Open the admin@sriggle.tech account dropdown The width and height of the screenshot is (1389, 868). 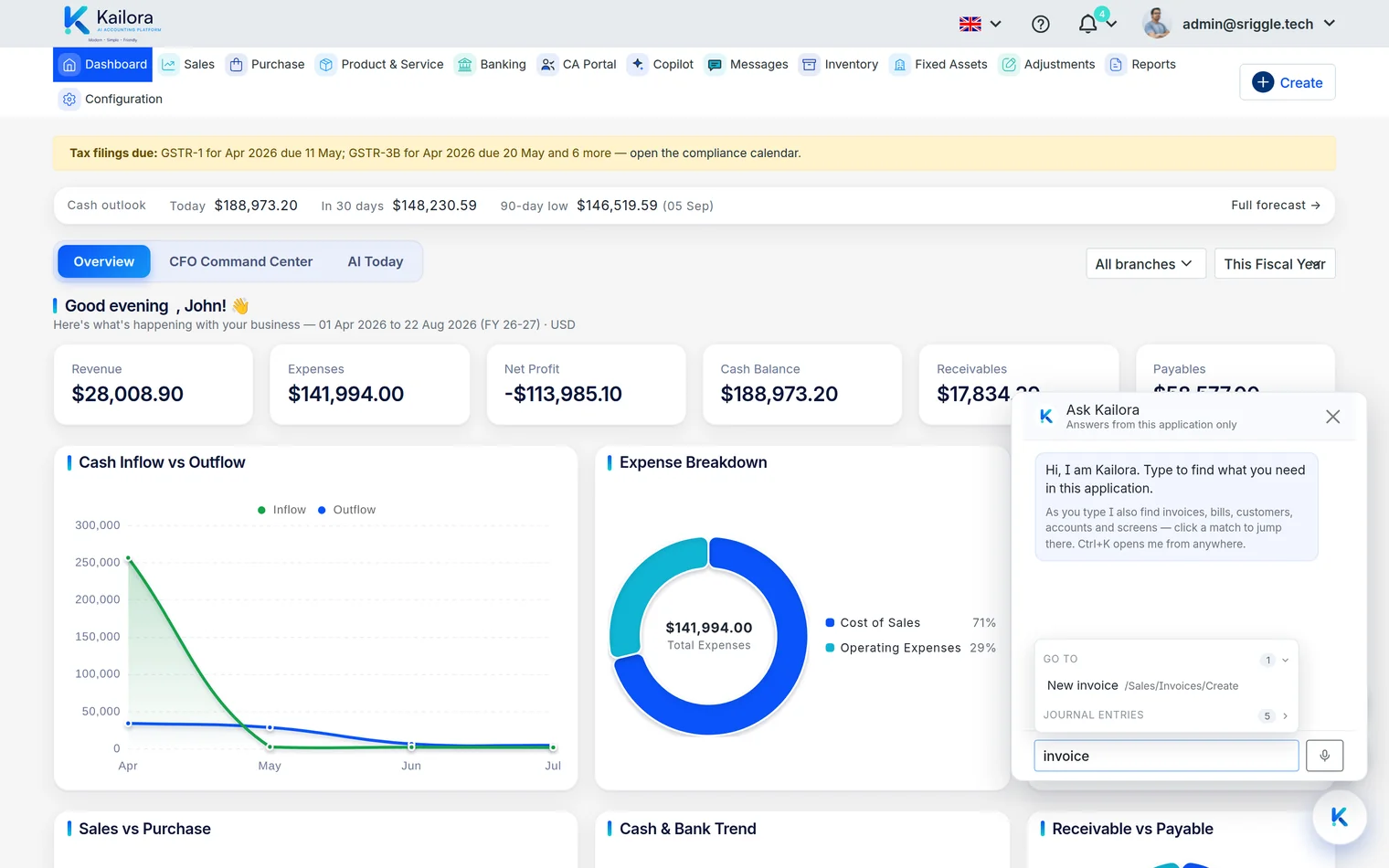tap(1240, 24)
